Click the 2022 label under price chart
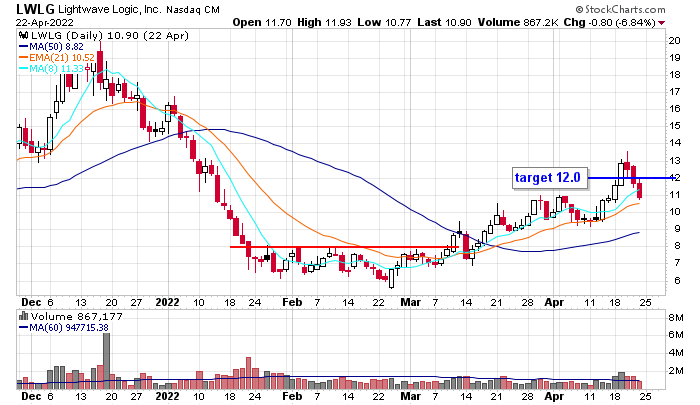The width and height of the screenshot is (700, 405). (x=167, y=302)
